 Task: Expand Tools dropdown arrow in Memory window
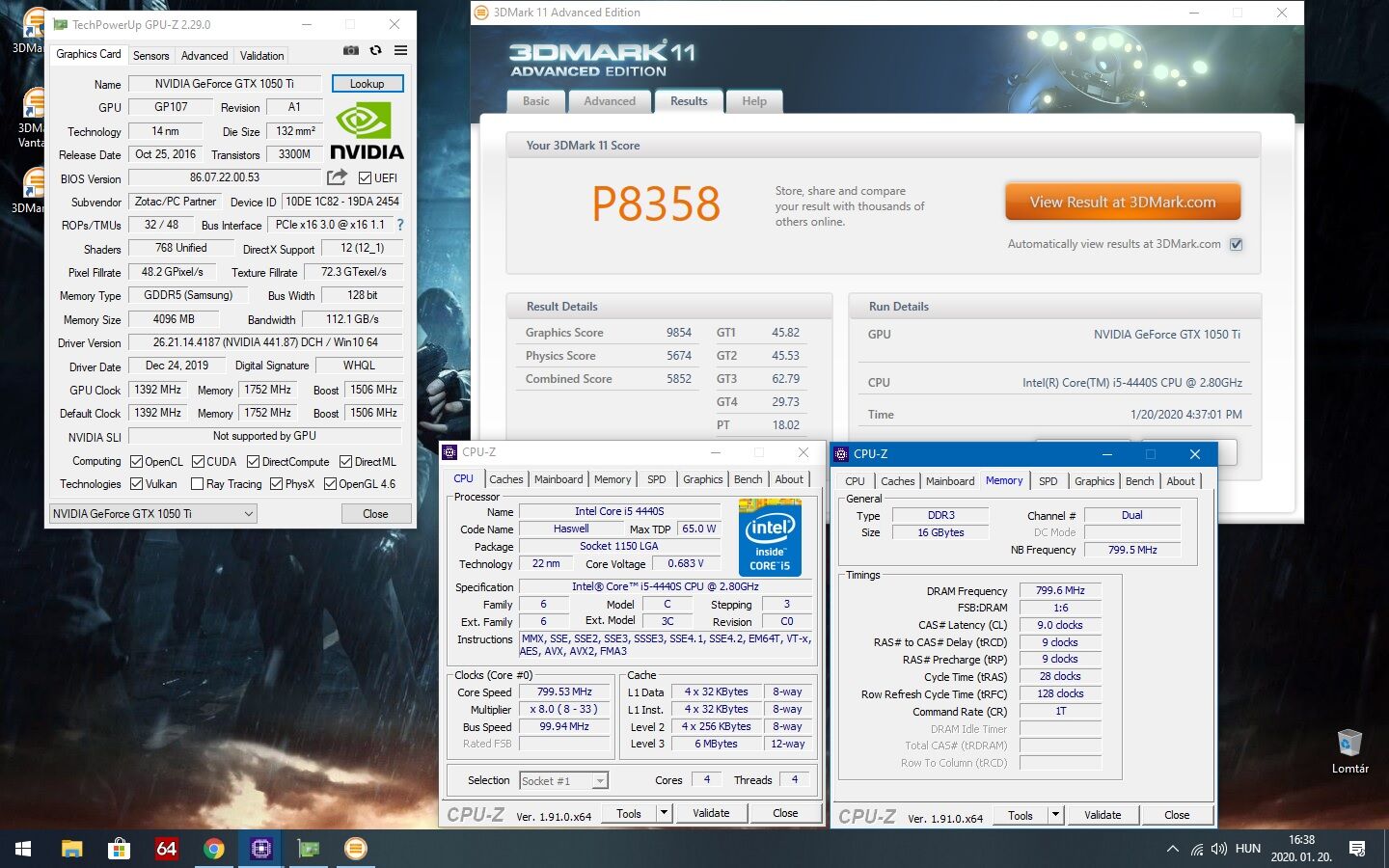1055,815
